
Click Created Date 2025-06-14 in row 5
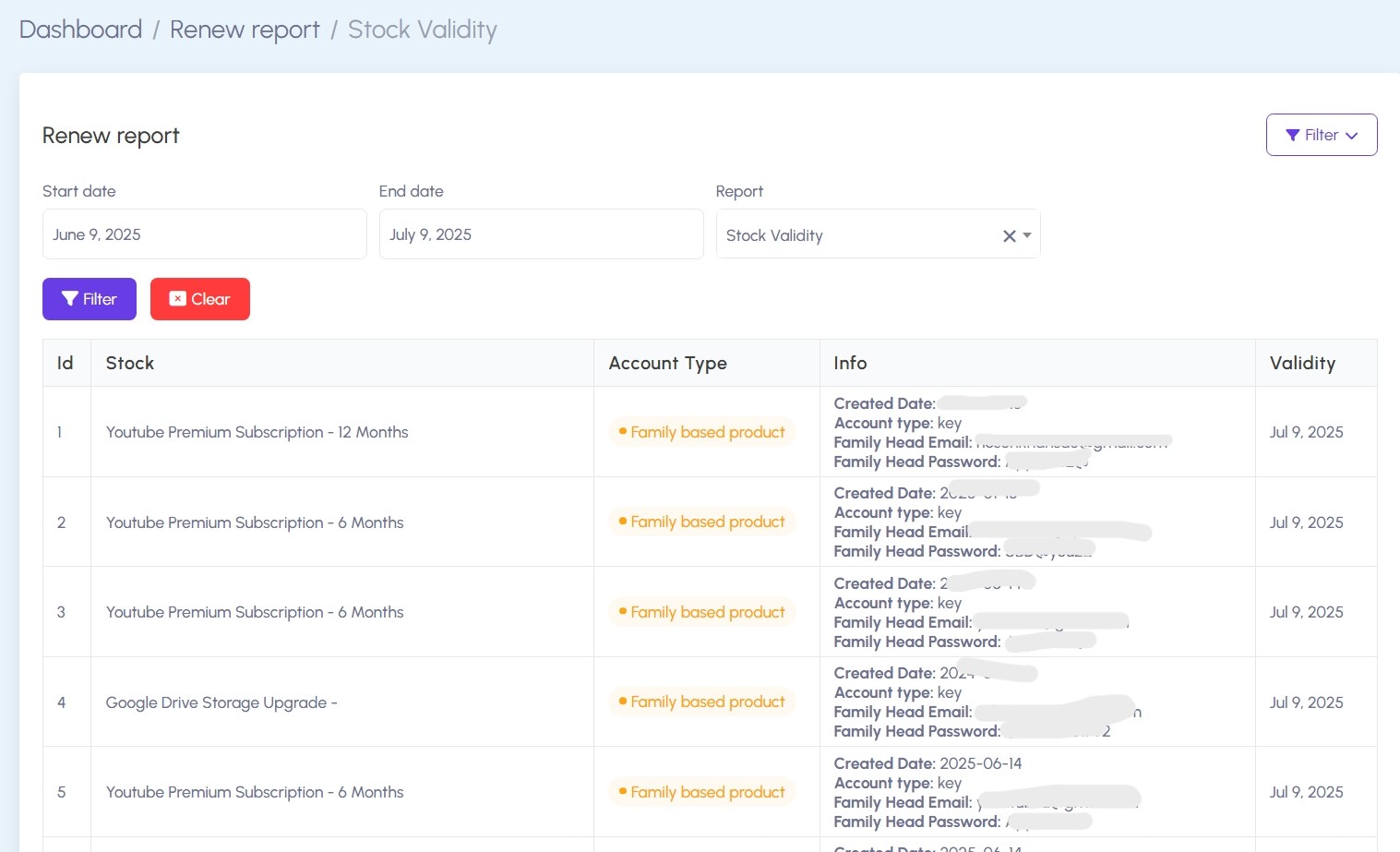click(927, 763)
